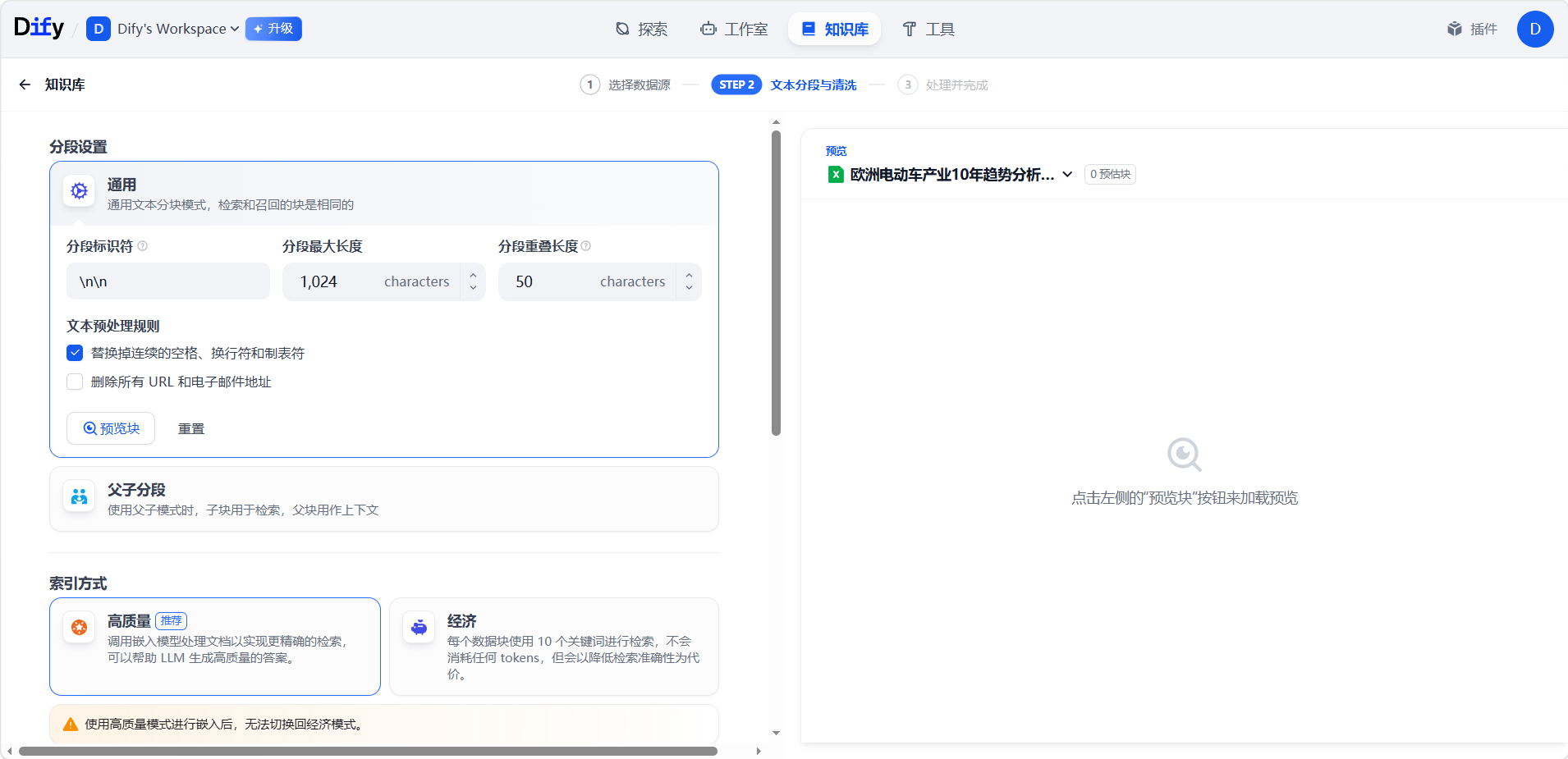The width and height of the screenshot is (1568, 759).
Task: Click the back arrow next to 知识库
Action: pos(25,85)
